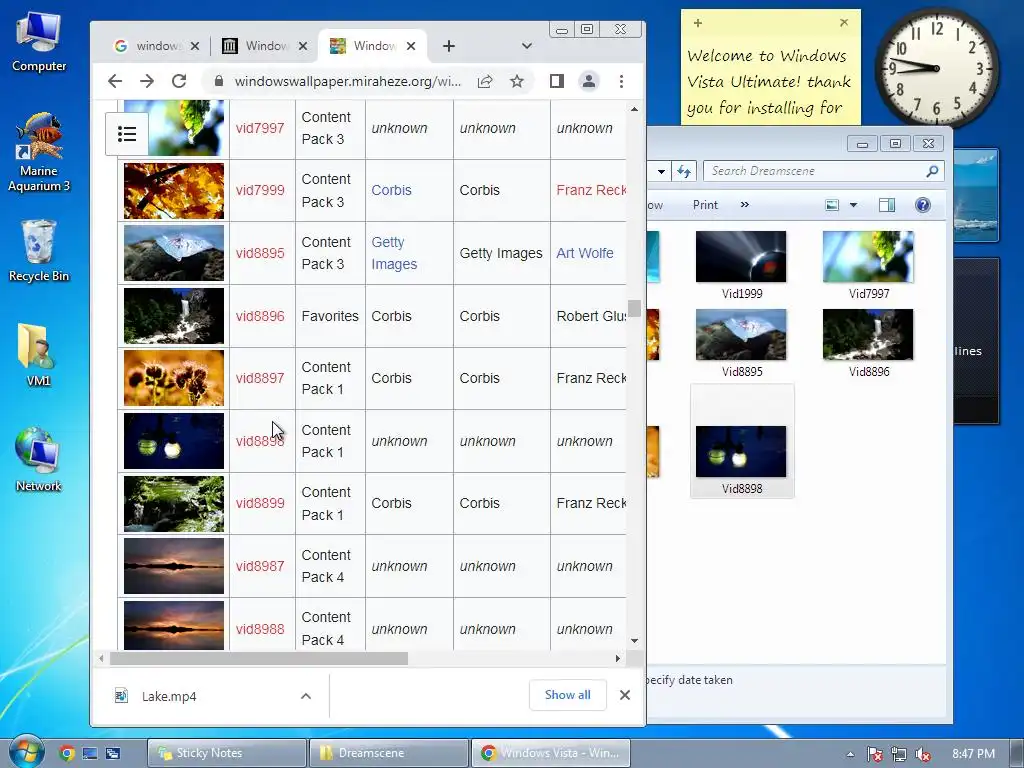Click the site lock icon in the address bar
The image size is (1024, 768).
[x=219, y=81]
